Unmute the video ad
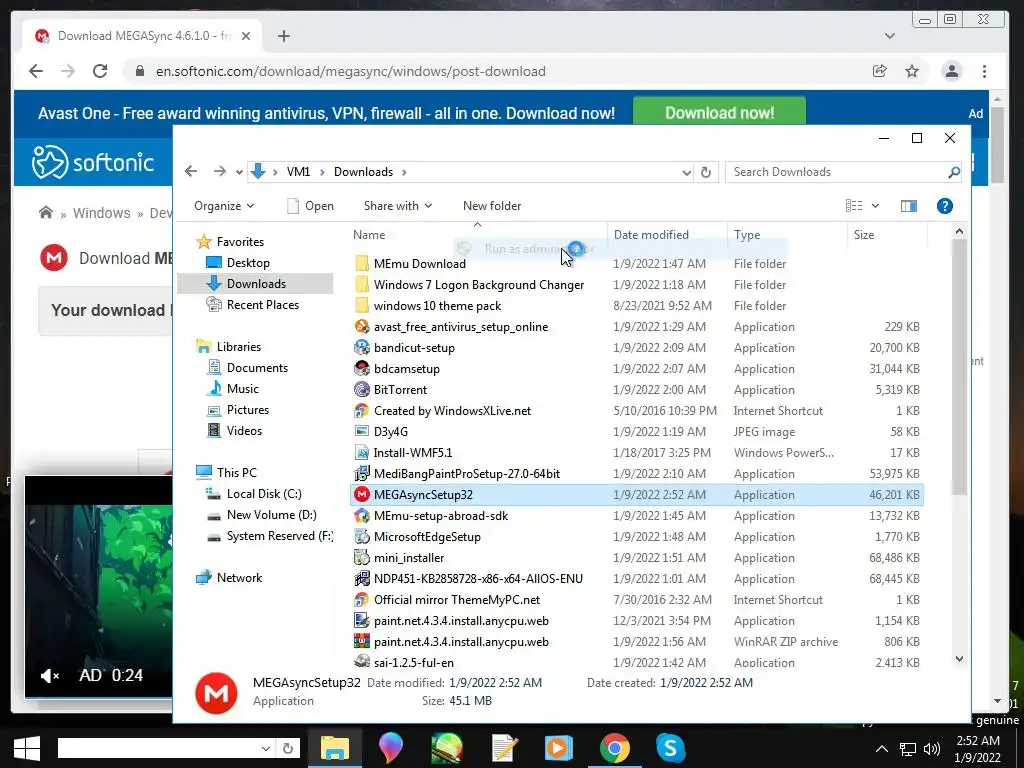This screenshot has height=768, width=1024. (50, 676)
